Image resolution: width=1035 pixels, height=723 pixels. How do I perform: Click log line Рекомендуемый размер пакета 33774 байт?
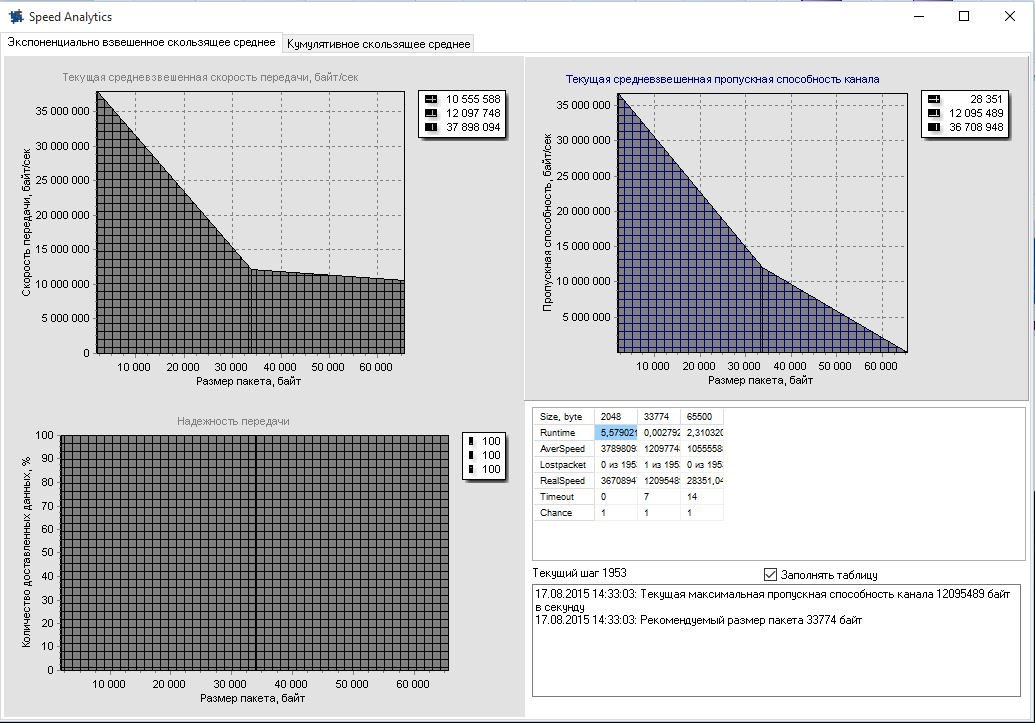[698, 620]
